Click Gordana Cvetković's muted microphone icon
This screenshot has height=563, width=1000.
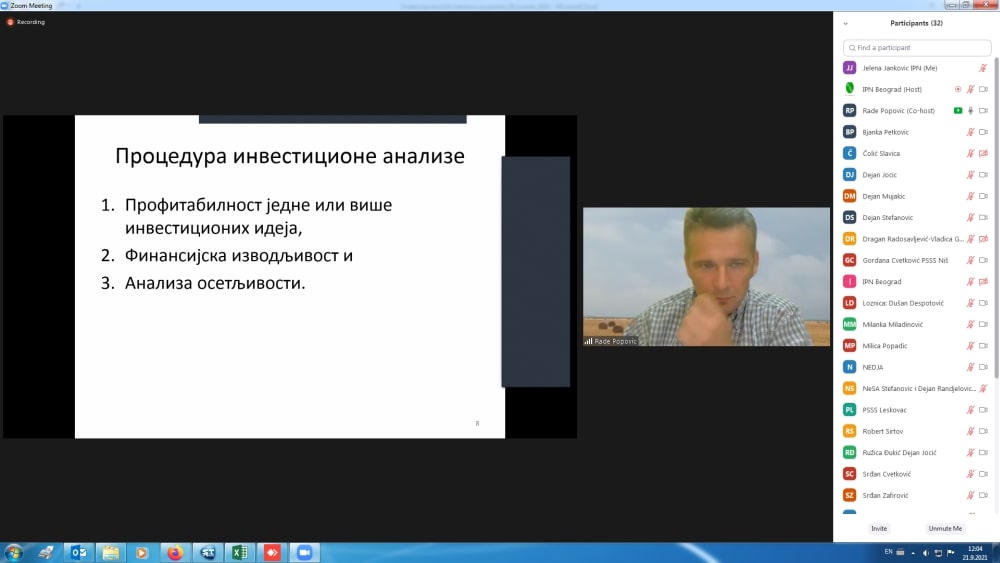[x=971, y=260]
